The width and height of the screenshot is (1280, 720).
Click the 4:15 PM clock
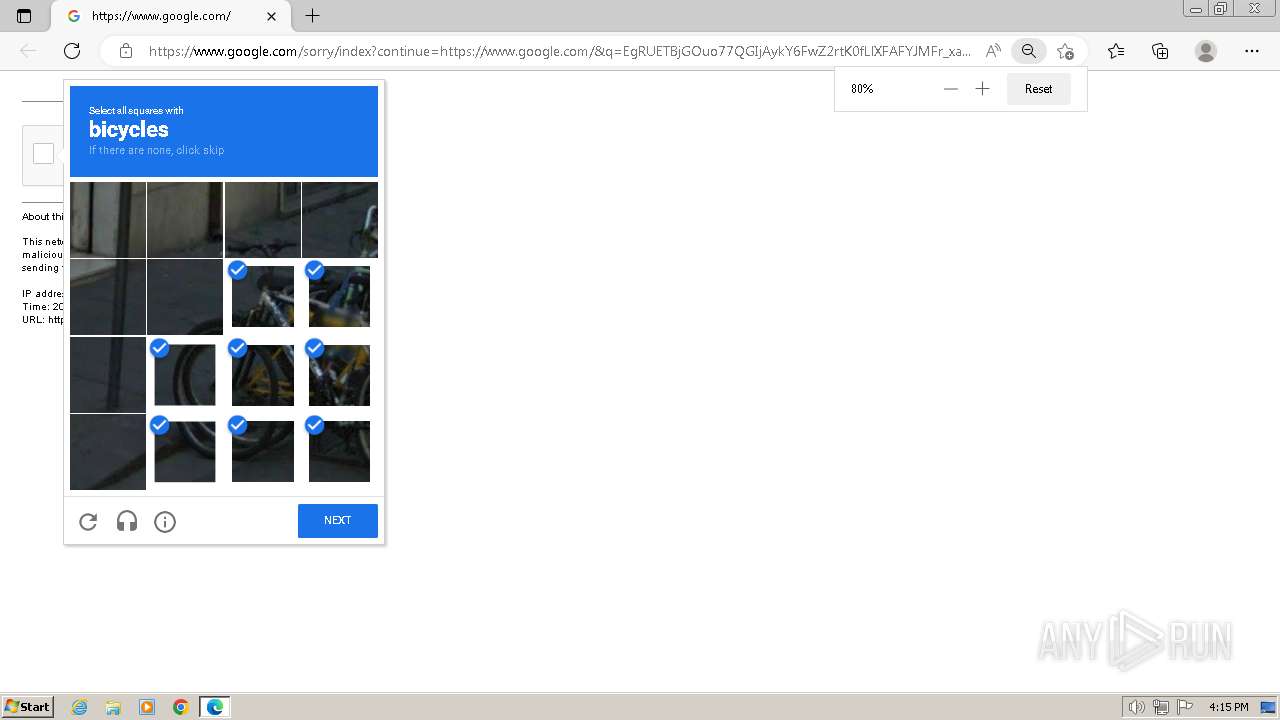pyautogui.click(x=1228, y=707)
